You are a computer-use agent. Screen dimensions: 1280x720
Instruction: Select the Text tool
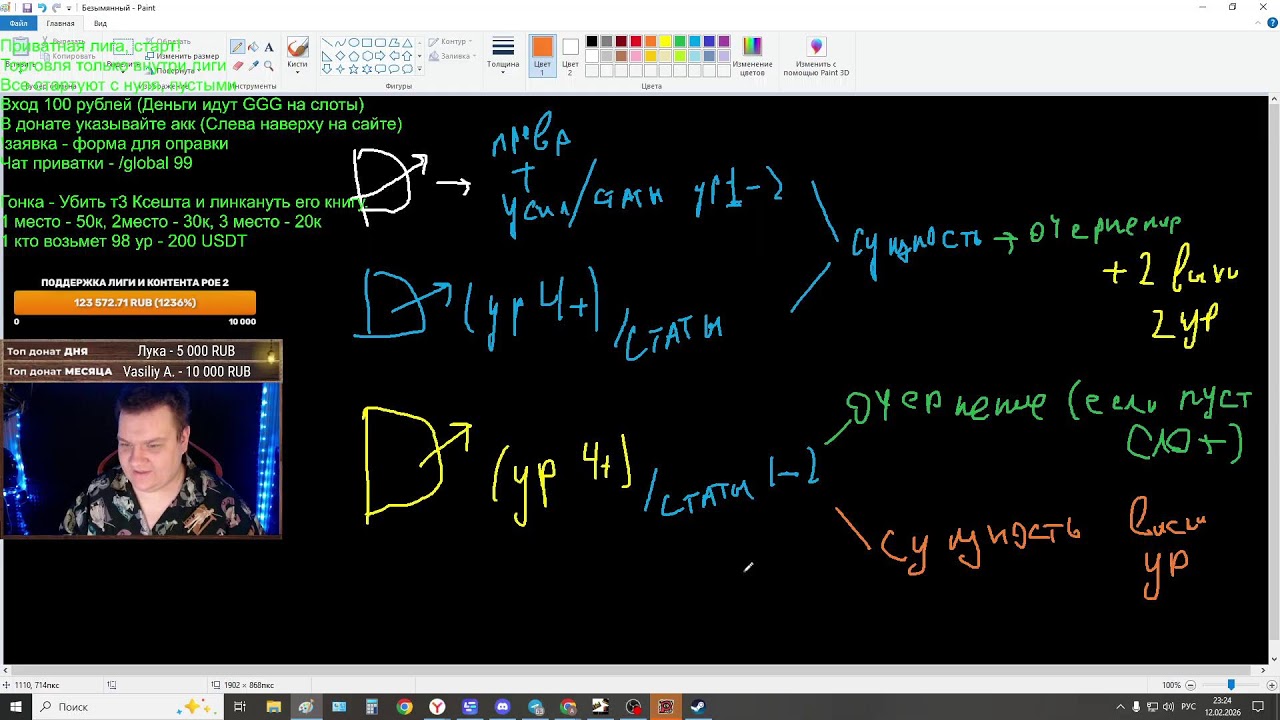tap(269, 47)
